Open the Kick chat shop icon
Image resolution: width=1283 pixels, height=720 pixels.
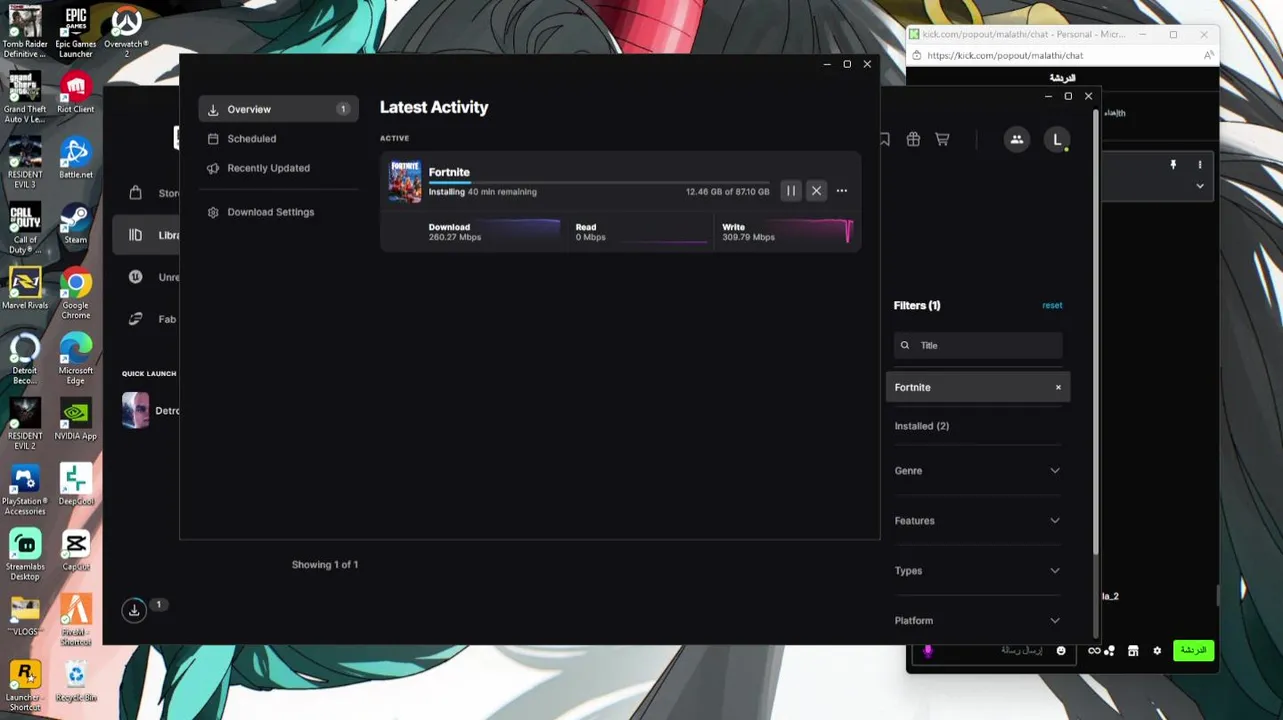tap(1133, 651)
